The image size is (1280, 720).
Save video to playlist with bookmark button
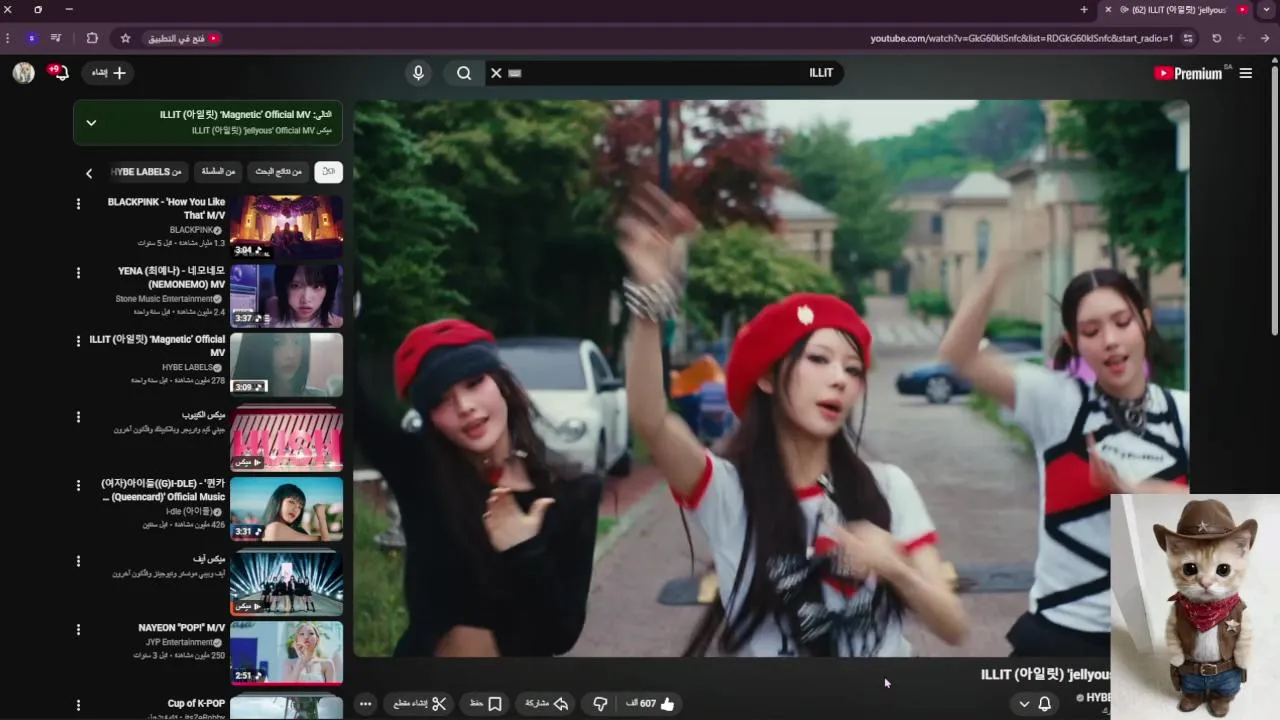[486, 704]
